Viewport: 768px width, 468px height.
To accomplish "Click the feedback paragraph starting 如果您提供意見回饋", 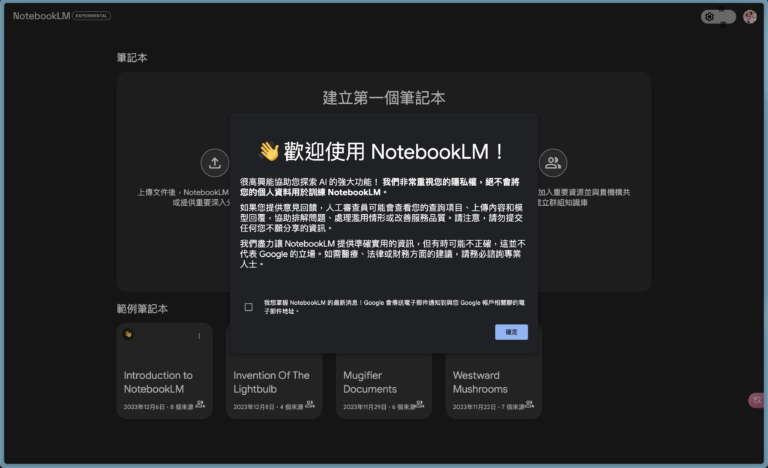I will coord(382,218).
